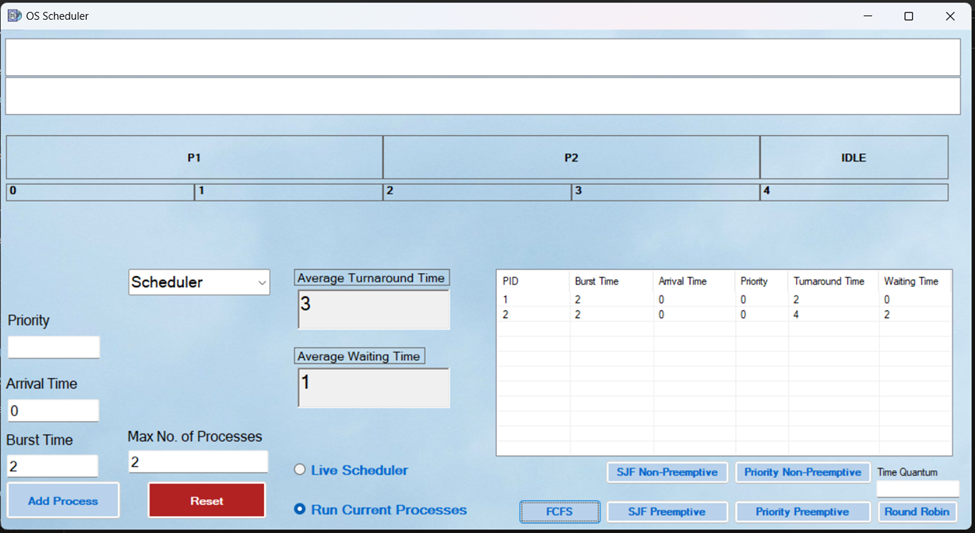
Task: Focus the Time Quantum input field
Action: click(x=918, y=489)
